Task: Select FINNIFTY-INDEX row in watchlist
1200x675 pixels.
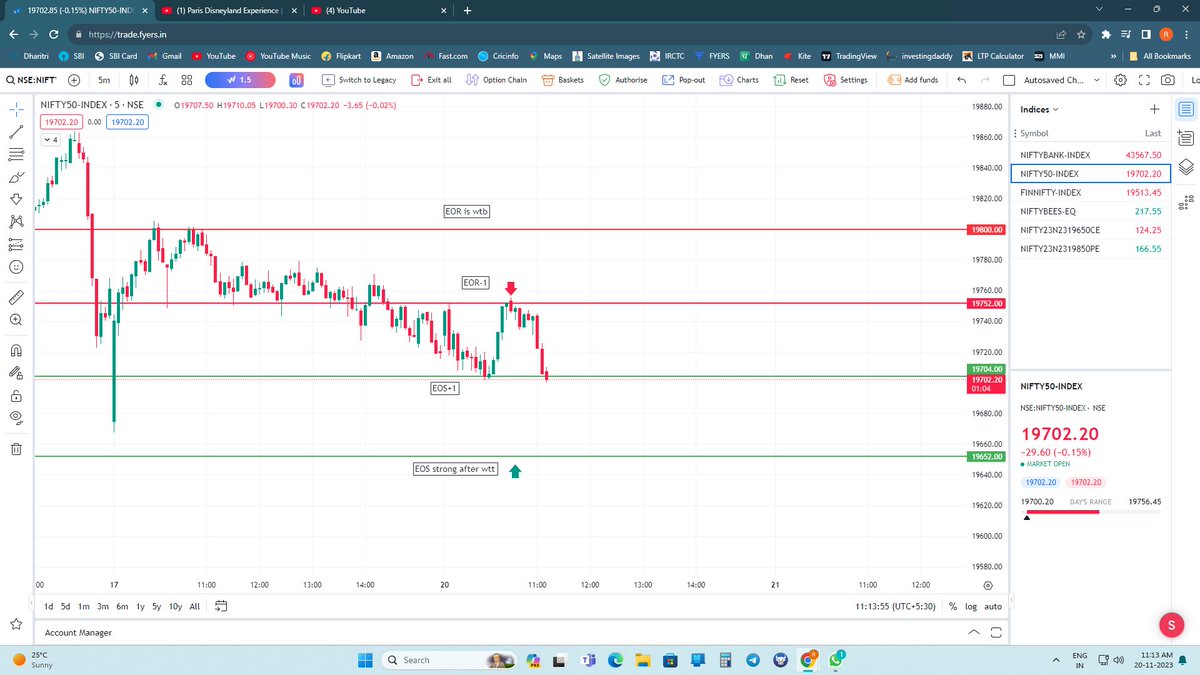Action: point(1088,192)
